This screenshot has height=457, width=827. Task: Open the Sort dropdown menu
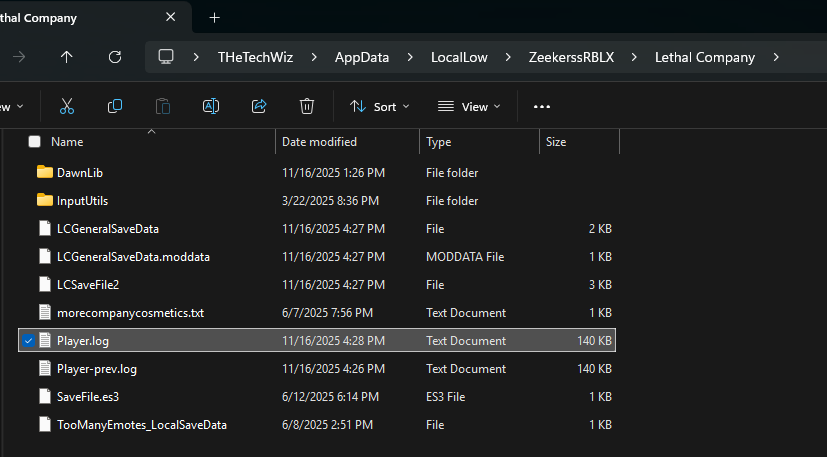[x=379, y=106]
